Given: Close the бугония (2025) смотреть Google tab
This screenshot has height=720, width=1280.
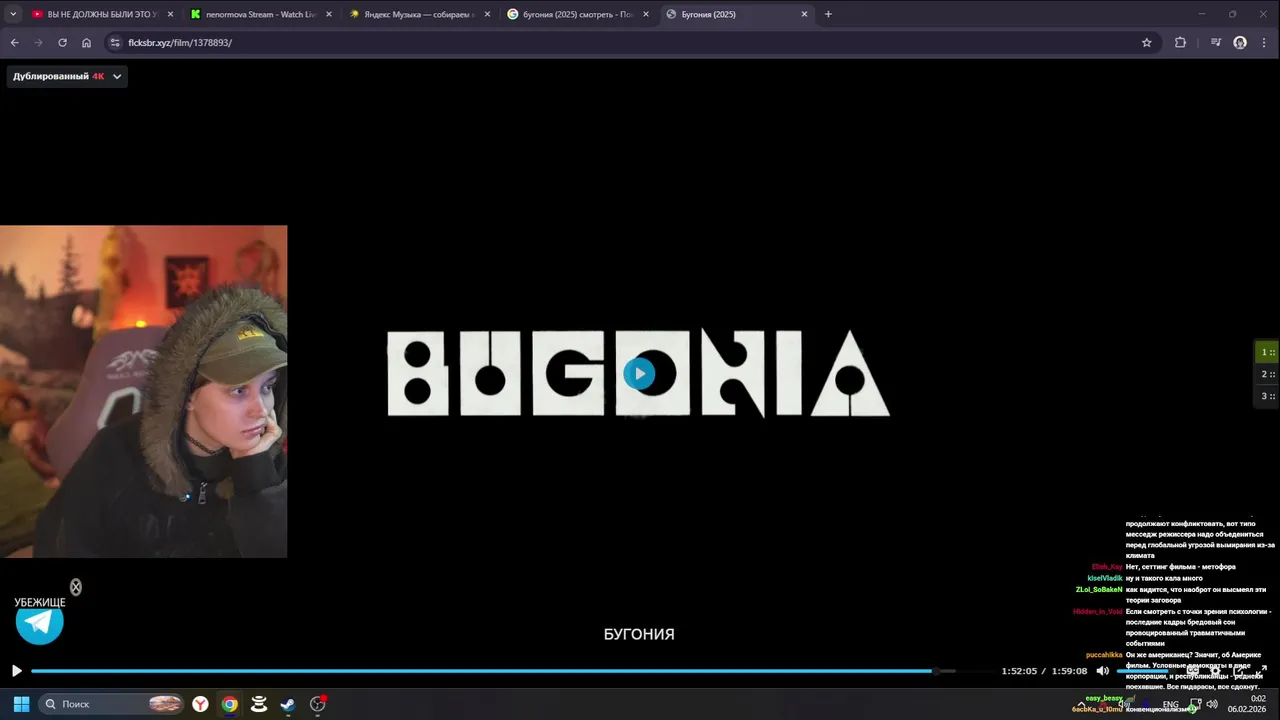Looking at the screenshot, I should pos(645,14).
